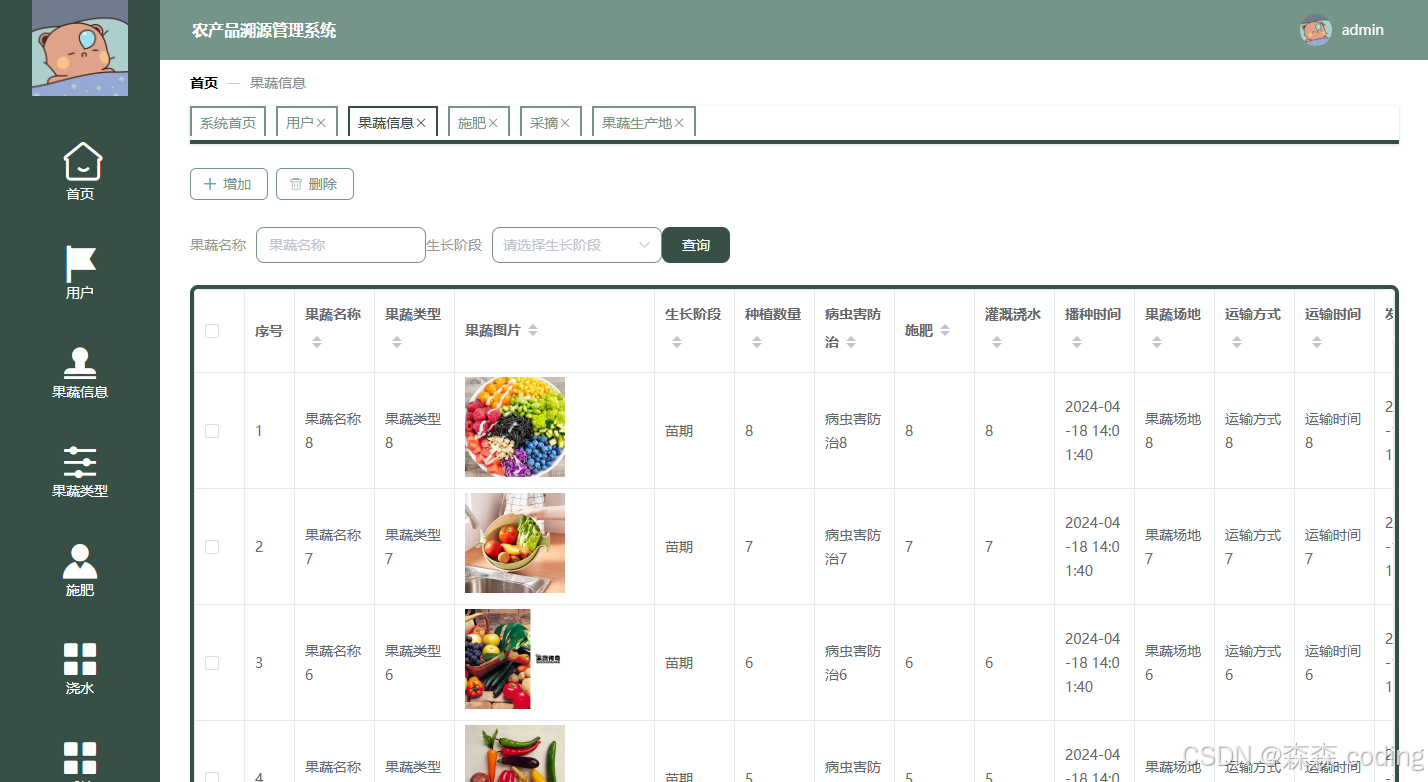Click the 果蔬类型 7 cell

413,547
